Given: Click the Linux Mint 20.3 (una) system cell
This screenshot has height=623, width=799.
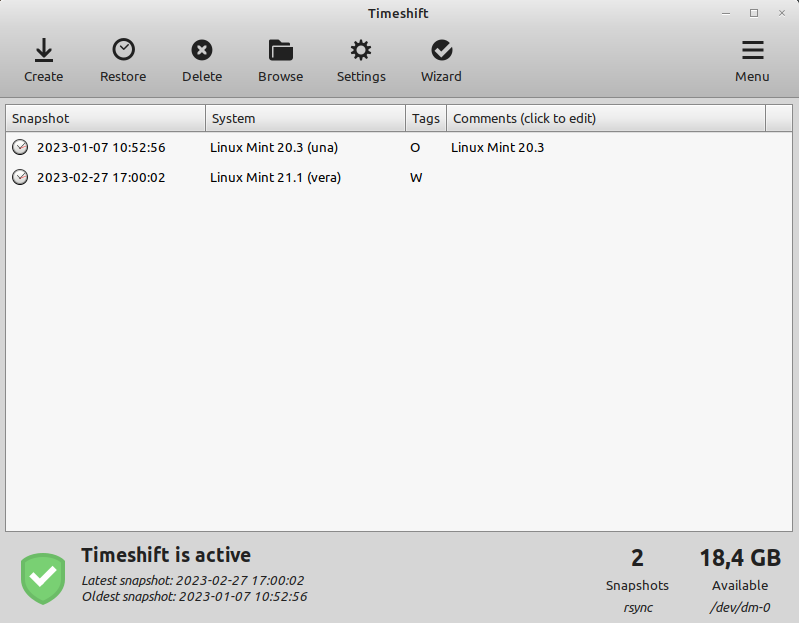Looking at the screenshot, I should click(x=274, y=147).
